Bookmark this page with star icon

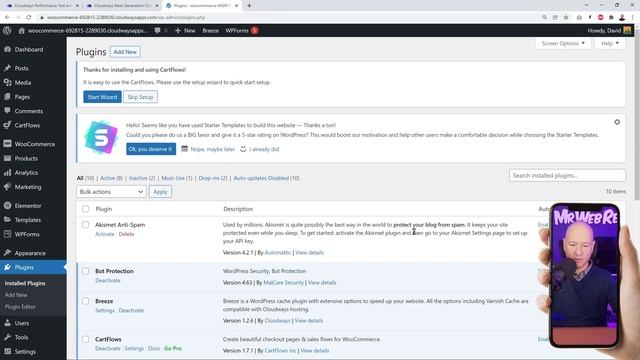(566, 17)
